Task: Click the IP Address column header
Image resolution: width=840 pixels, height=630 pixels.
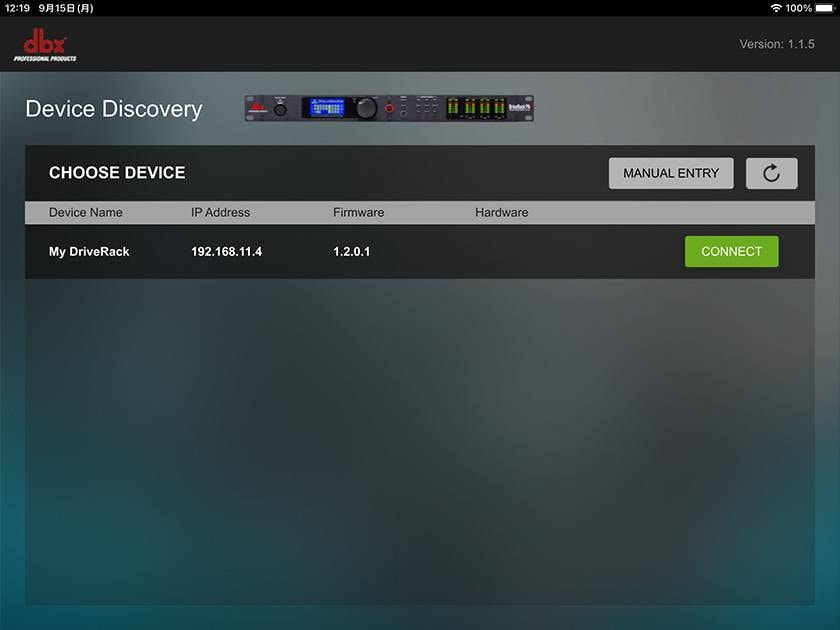Action: pos(221,212)
